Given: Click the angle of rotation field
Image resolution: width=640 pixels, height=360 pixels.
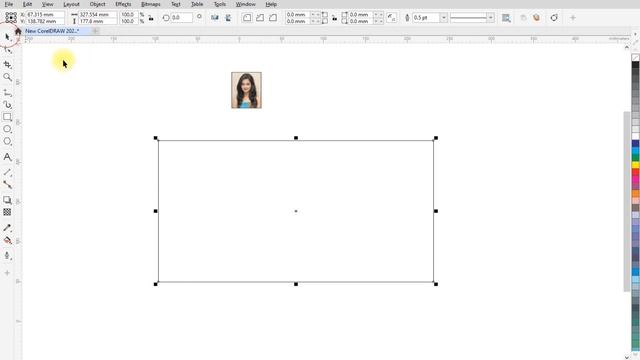Looking at the screenshot, I should click(x=181, y=18).
